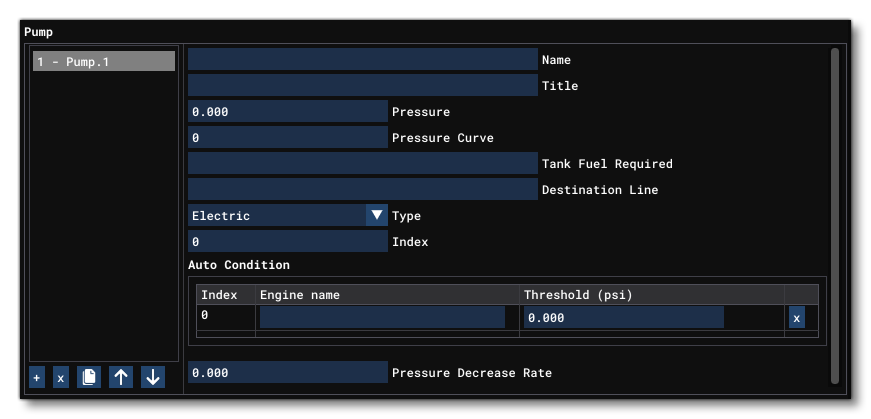Viewport: 871px width, 419px height.
Task: Select the Electric type combo box
Action: tap(277, 215)
